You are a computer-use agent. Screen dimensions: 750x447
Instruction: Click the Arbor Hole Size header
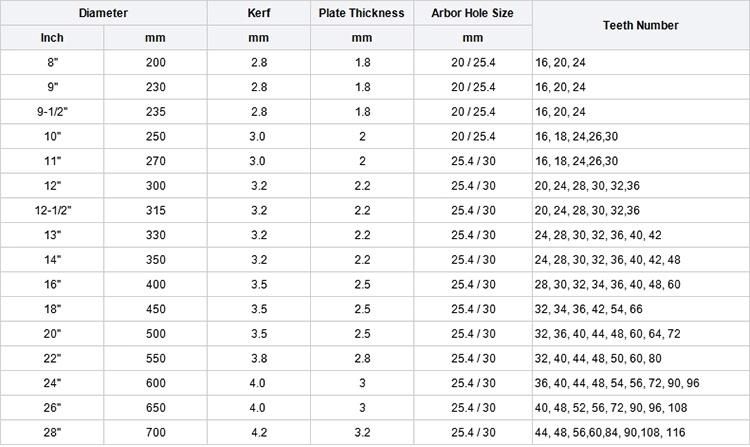pos(473,13)
